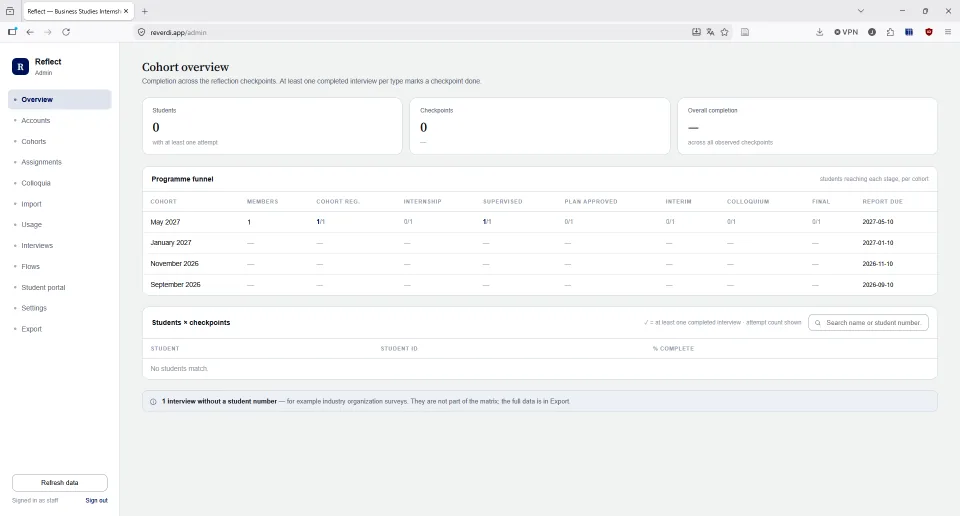Click the Students summary card
This screenshot has height=516, width=960.
coord(272,126)
